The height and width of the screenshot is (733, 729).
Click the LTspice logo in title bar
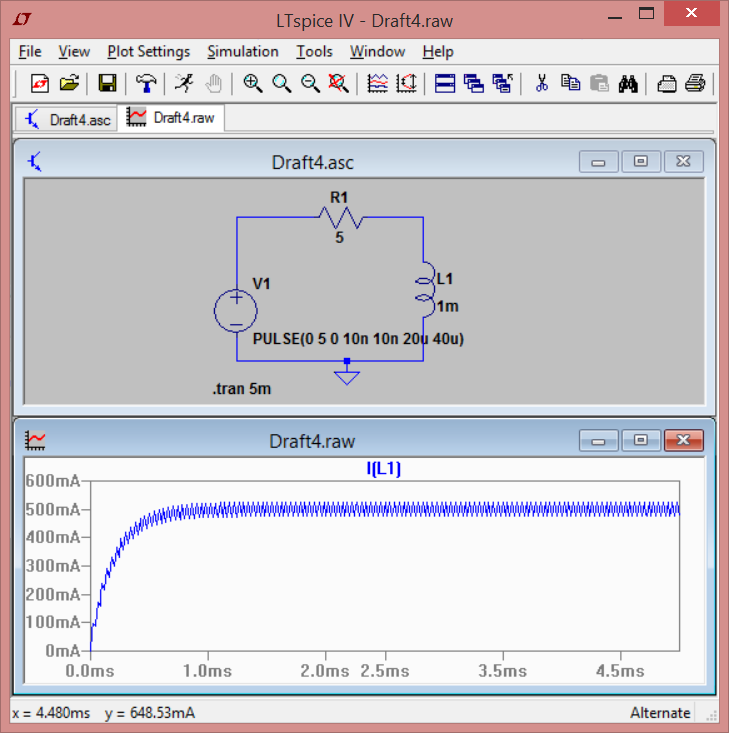(22, 20)
